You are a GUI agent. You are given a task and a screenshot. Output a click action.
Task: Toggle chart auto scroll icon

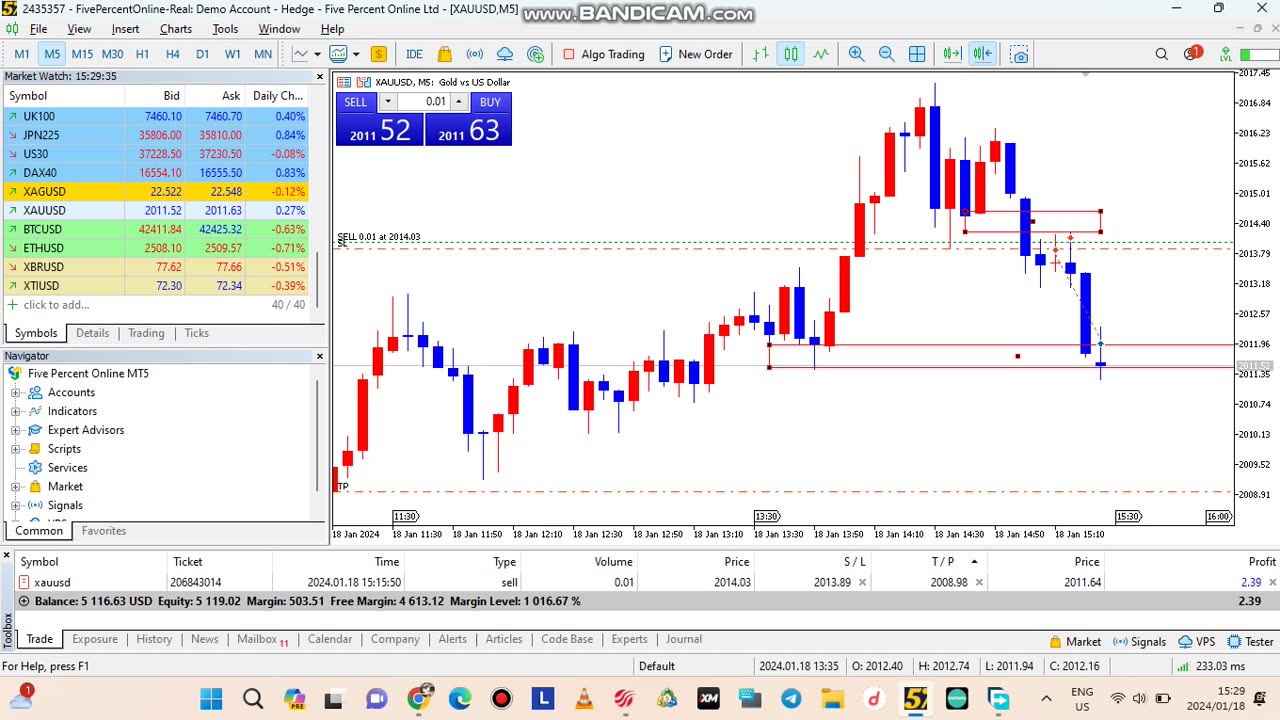(952, 54)
